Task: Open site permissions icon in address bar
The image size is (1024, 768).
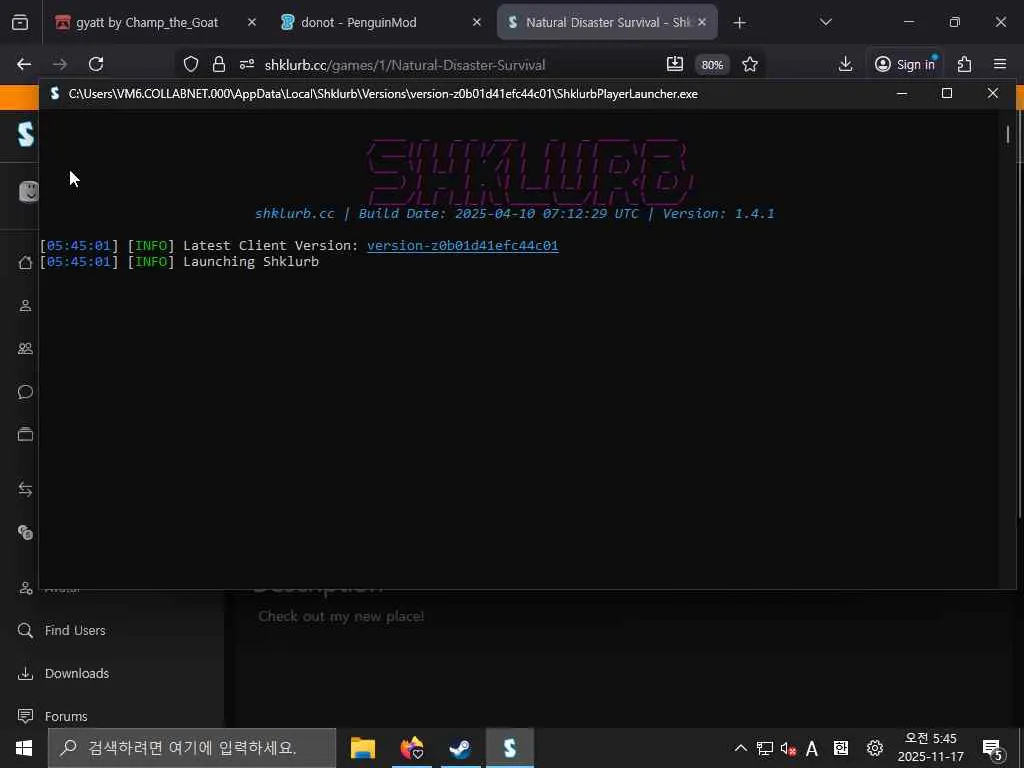Action: [247, 64]
